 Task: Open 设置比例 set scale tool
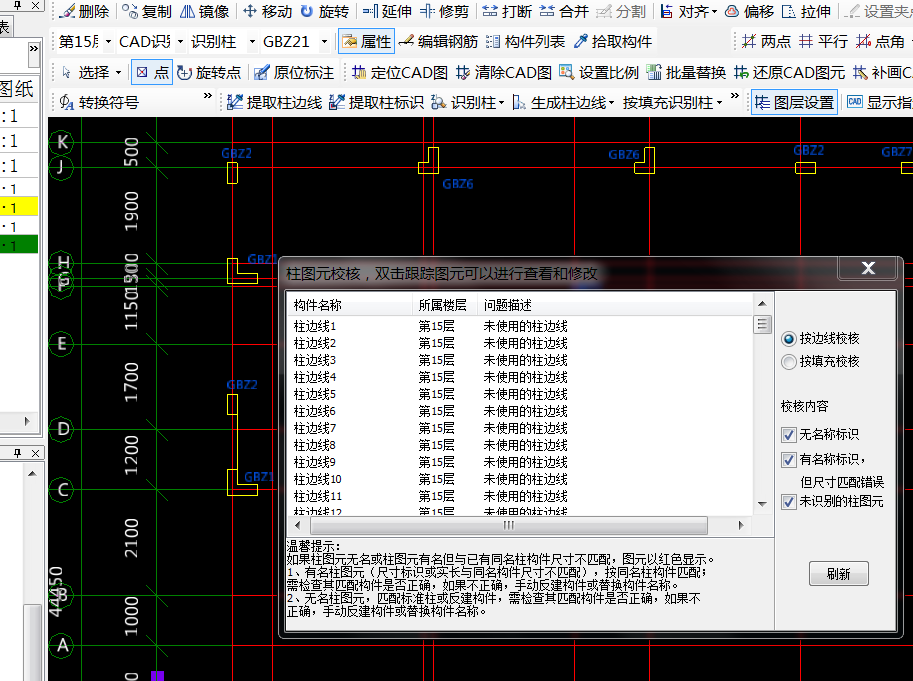[599, 72]
